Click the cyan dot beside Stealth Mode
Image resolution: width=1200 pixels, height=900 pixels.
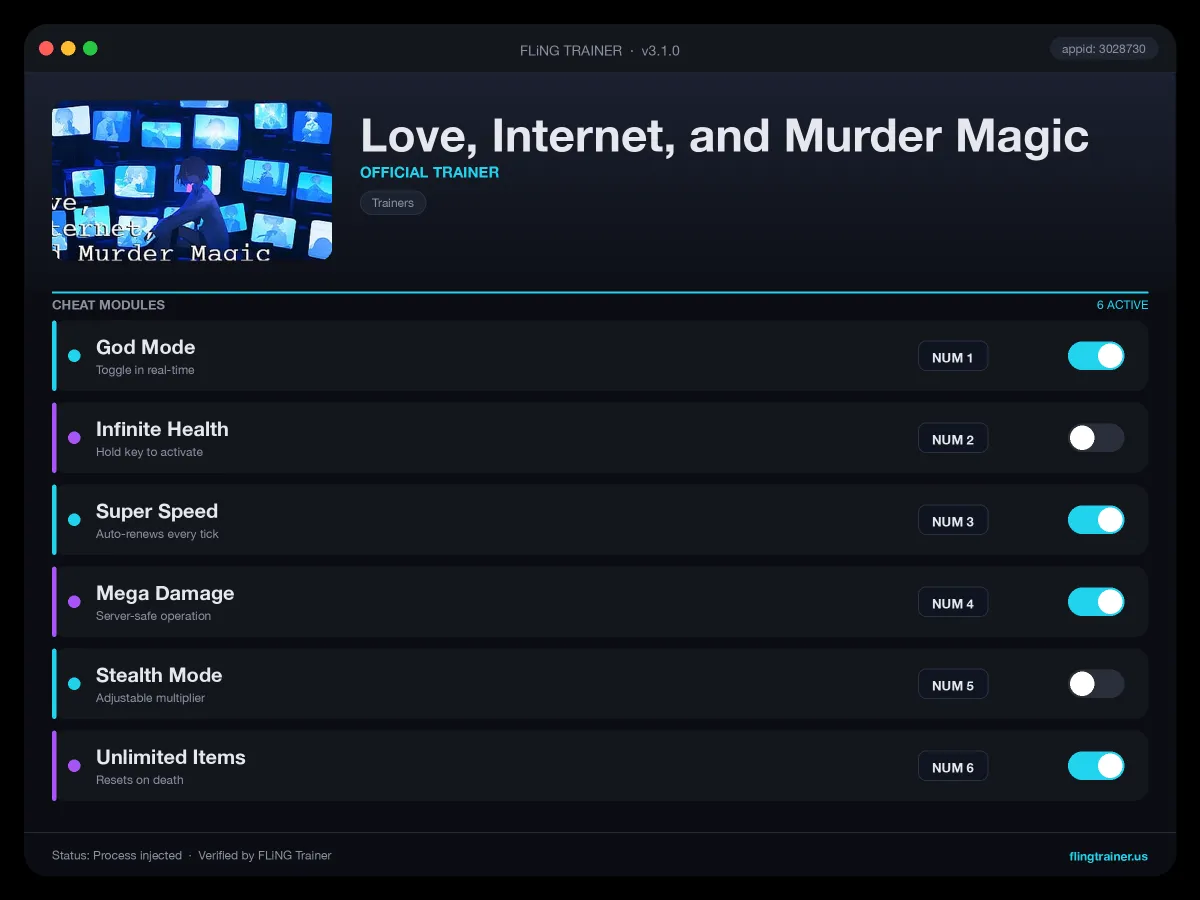74,684
